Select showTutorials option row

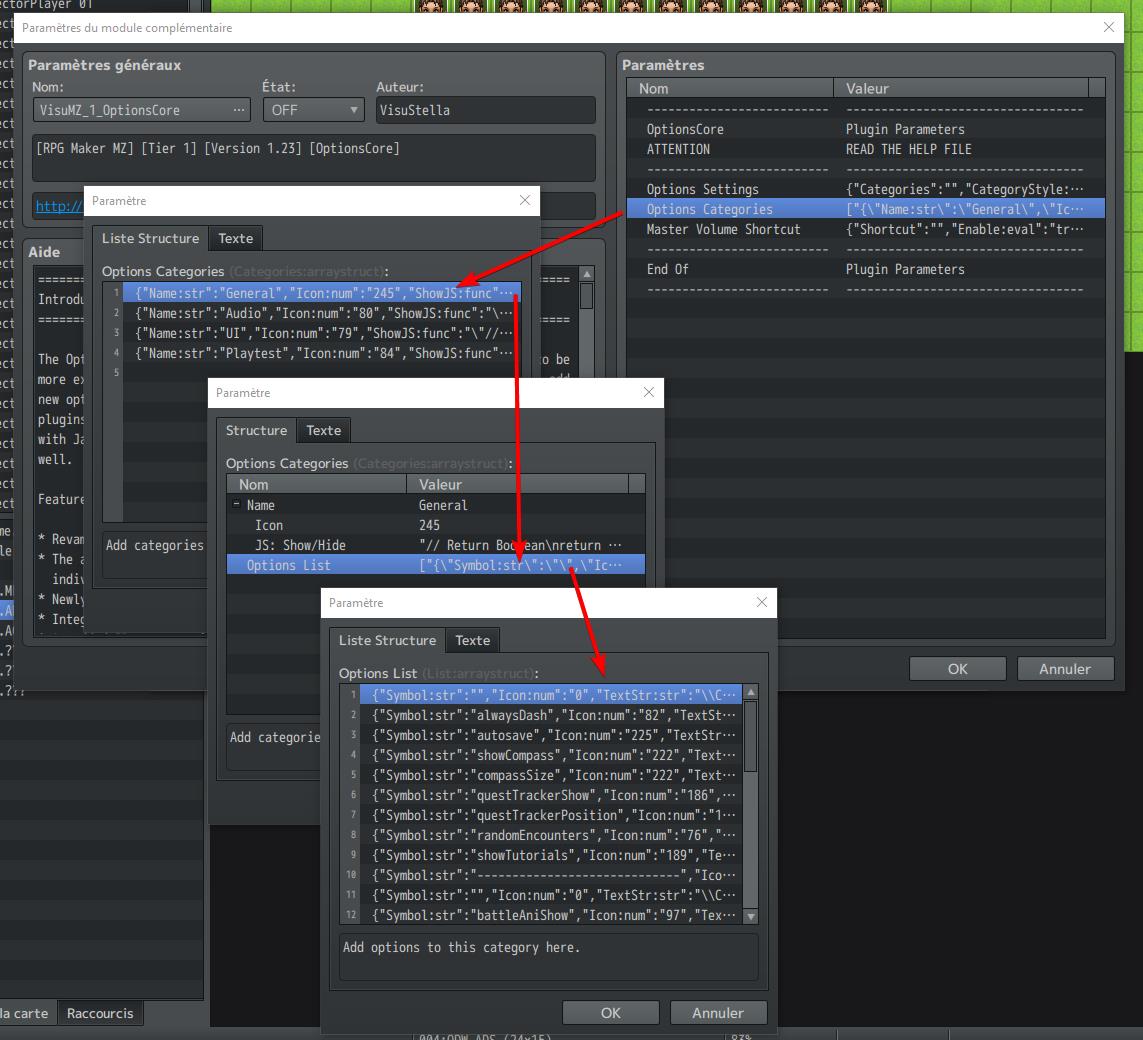coord(551,856)
